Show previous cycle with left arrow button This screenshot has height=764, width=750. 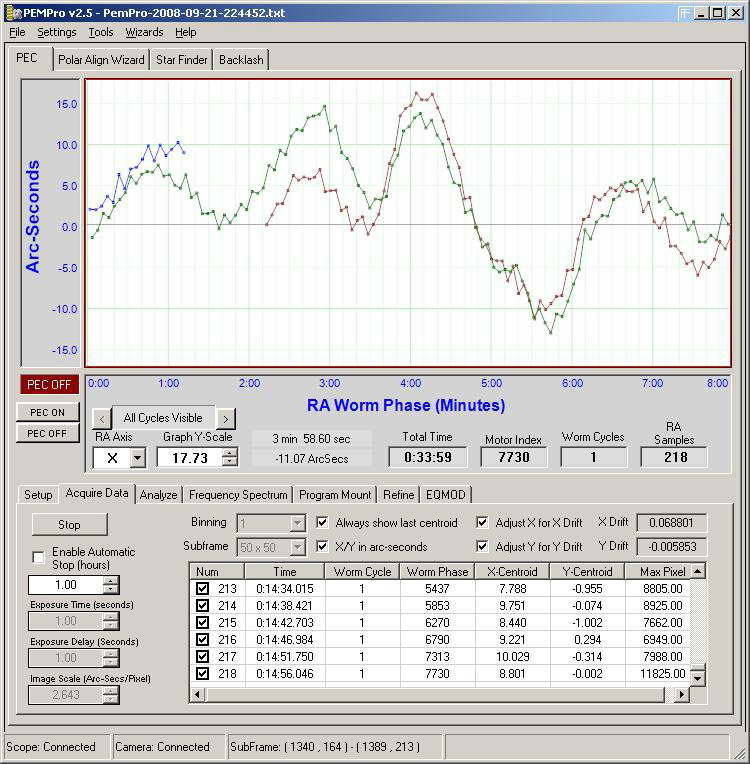[x=101, y=419]
